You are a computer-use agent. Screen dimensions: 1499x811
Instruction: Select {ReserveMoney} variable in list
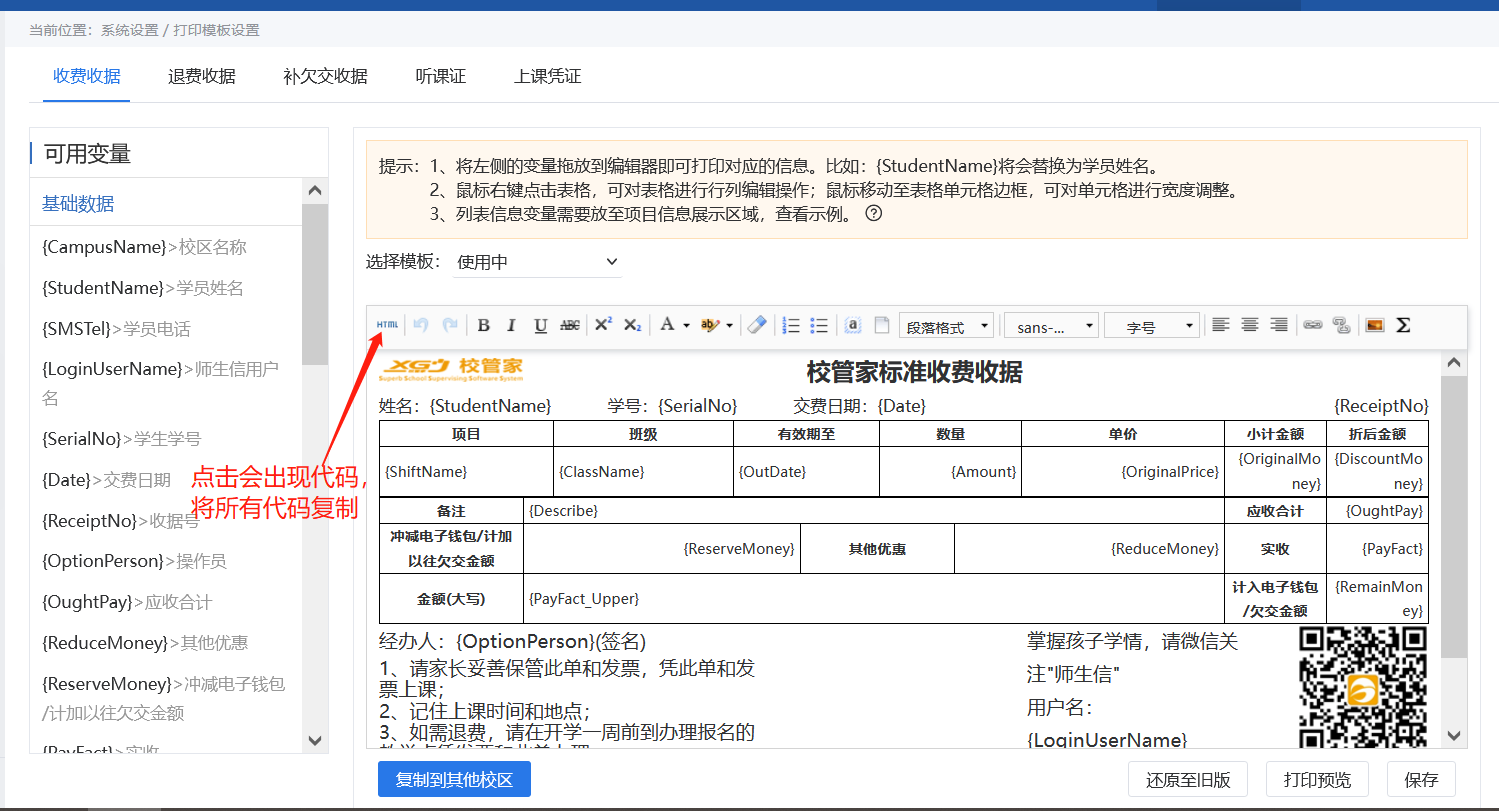tap(163, 698)
